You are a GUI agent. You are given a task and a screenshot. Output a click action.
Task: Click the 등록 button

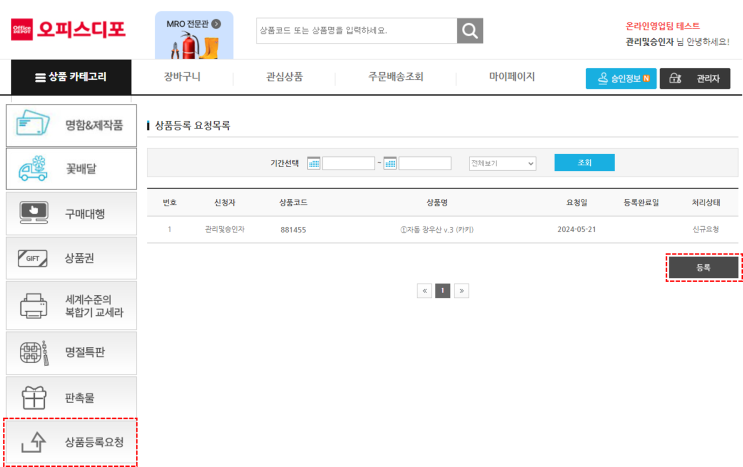(703, 268)
